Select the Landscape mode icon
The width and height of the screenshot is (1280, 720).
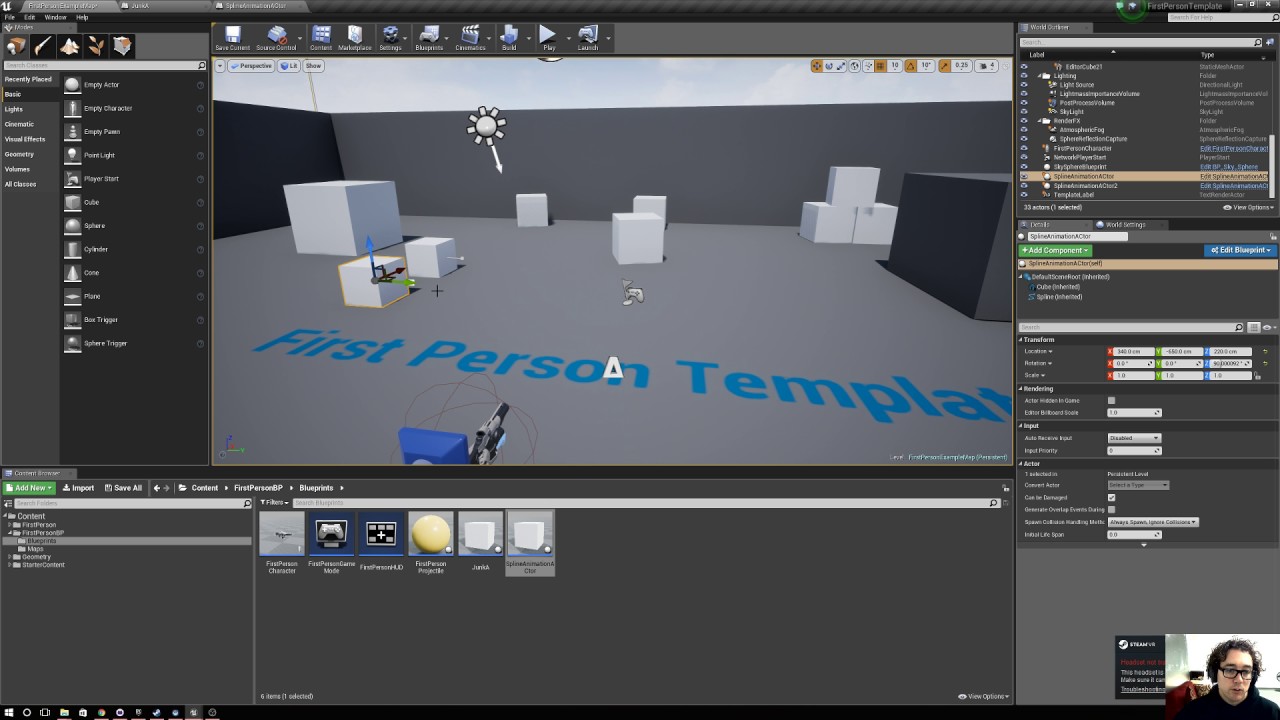pyautogui.click(x=69, y=46)
